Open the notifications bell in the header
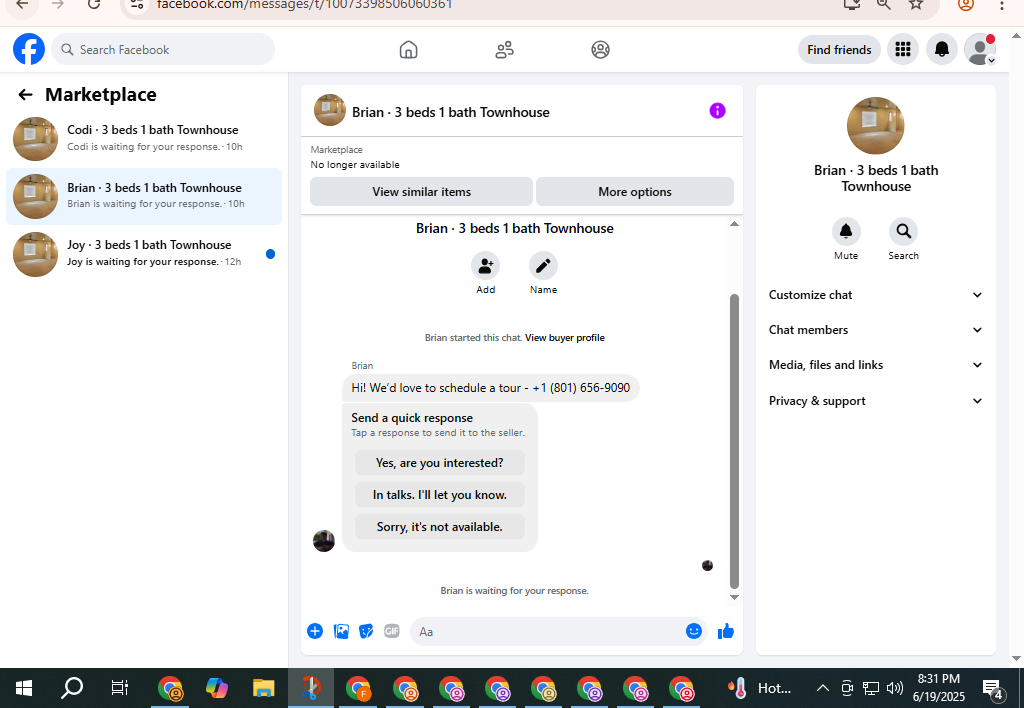 coord(942,50)
